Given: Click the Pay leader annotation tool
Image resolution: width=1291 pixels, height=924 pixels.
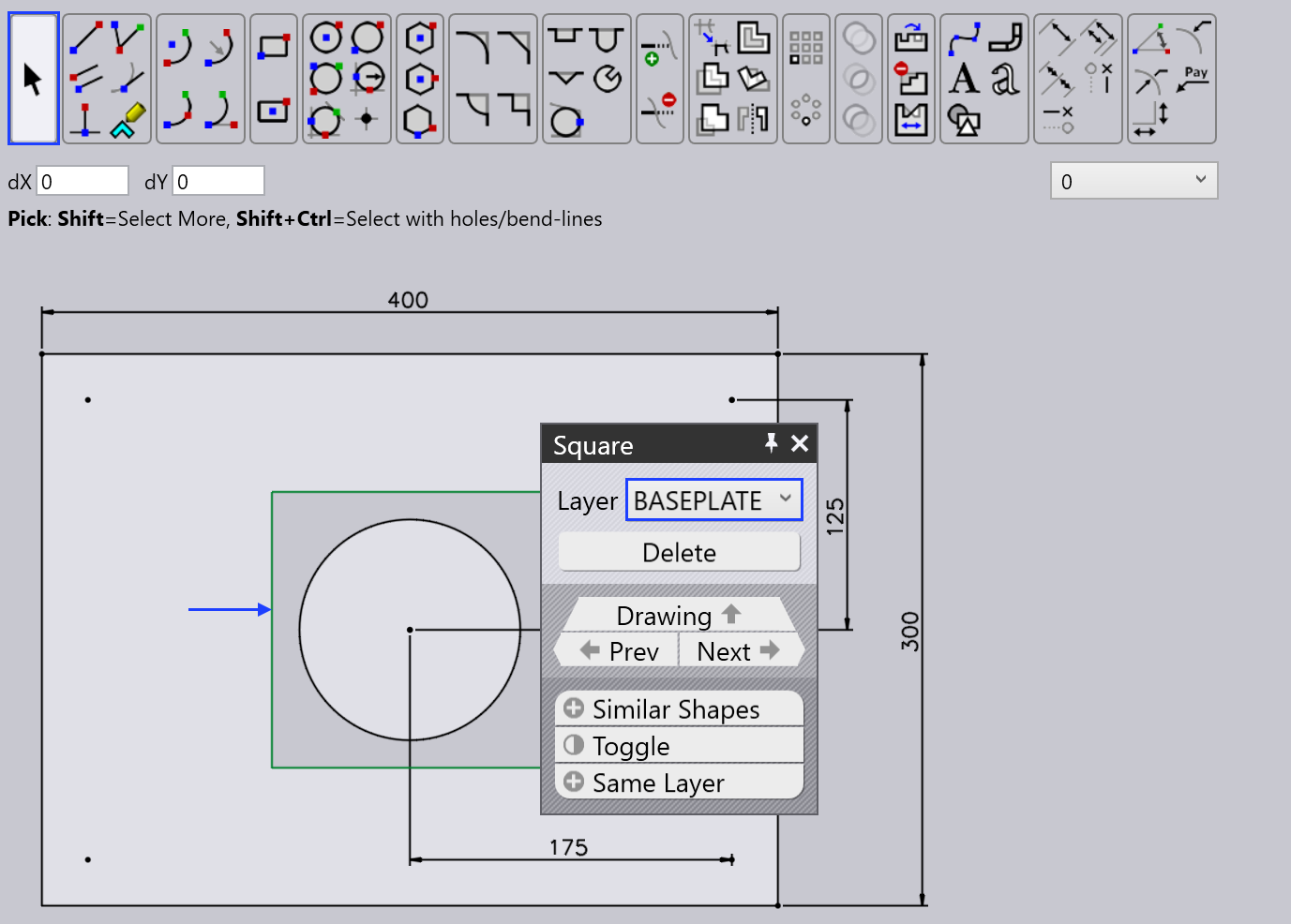Looking at the screenshot, I should tap(1193, 79).
